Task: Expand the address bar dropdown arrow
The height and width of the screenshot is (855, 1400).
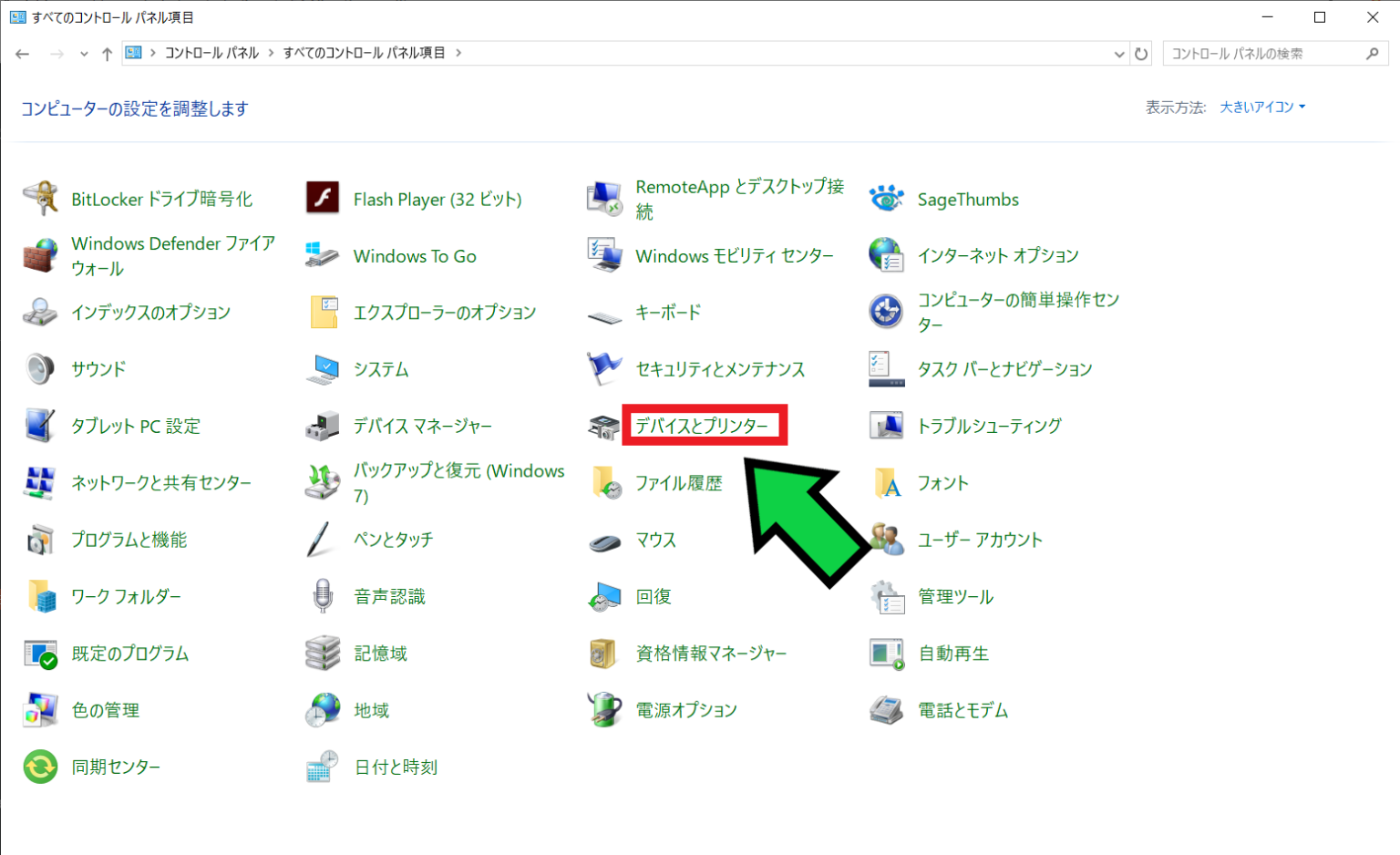Action: point(1119,53)
